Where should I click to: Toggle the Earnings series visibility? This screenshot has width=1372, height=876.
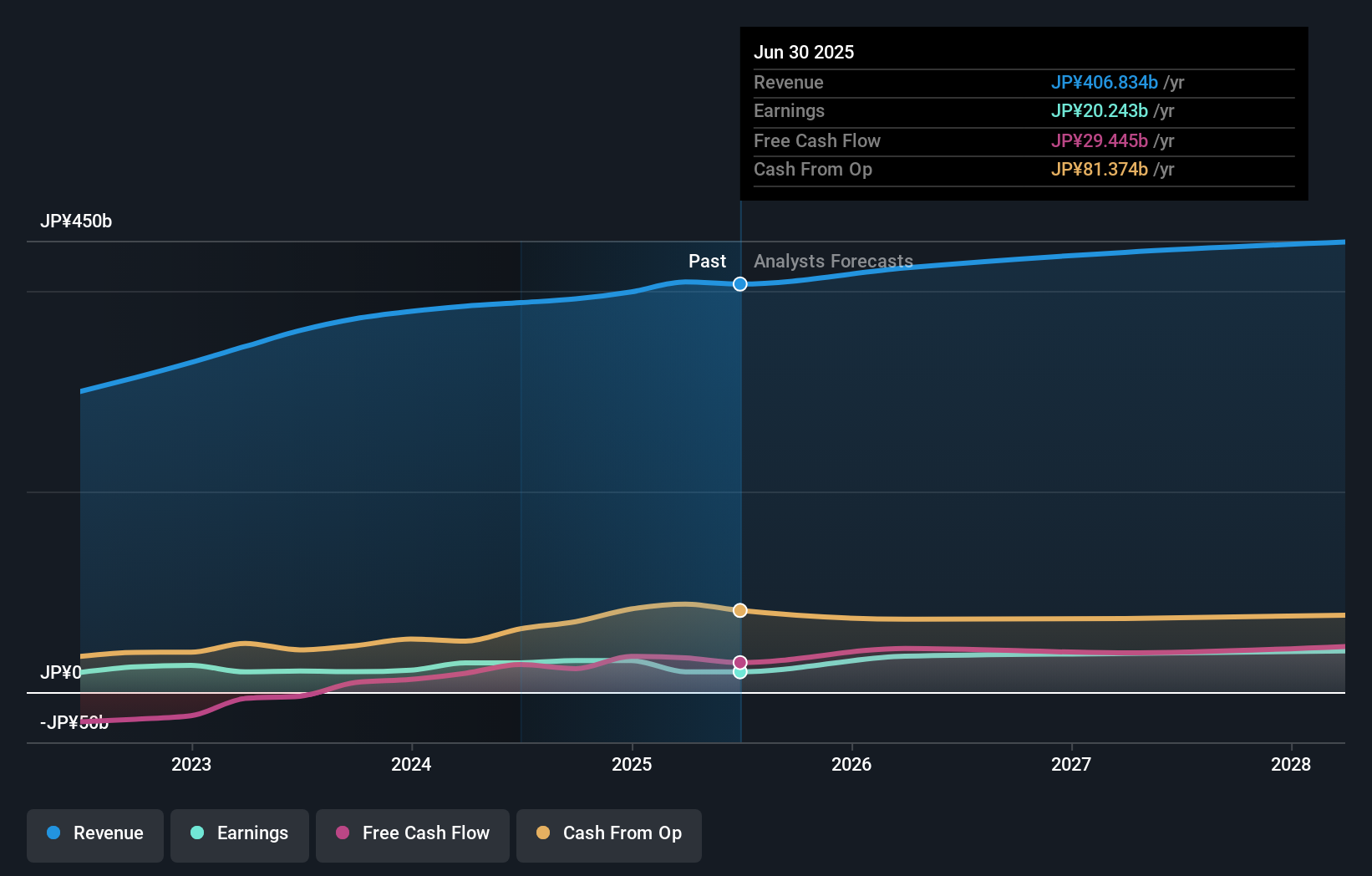click(240, 833)
